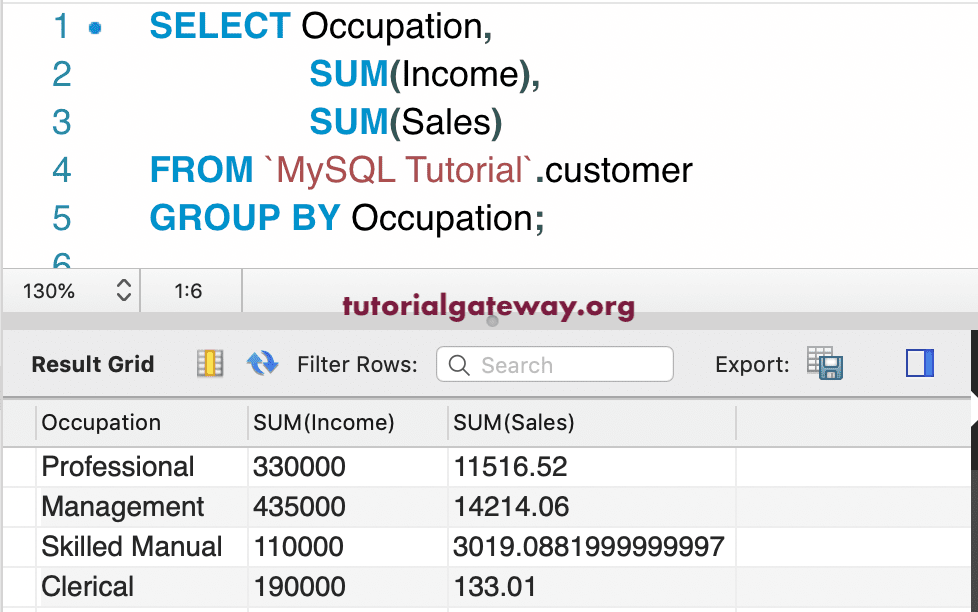The image size is (978, 612).
Task: Click inside the Filter Rows search field
Action: coord(560,364)
